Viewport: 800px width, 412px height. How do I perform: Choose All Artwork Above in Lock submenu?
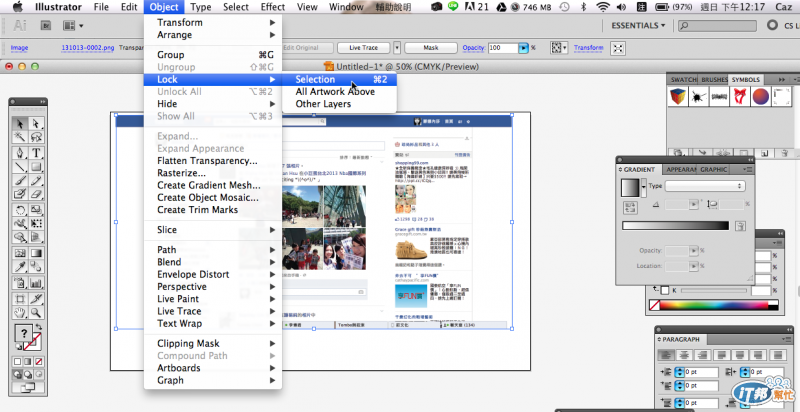click(340, 92)
